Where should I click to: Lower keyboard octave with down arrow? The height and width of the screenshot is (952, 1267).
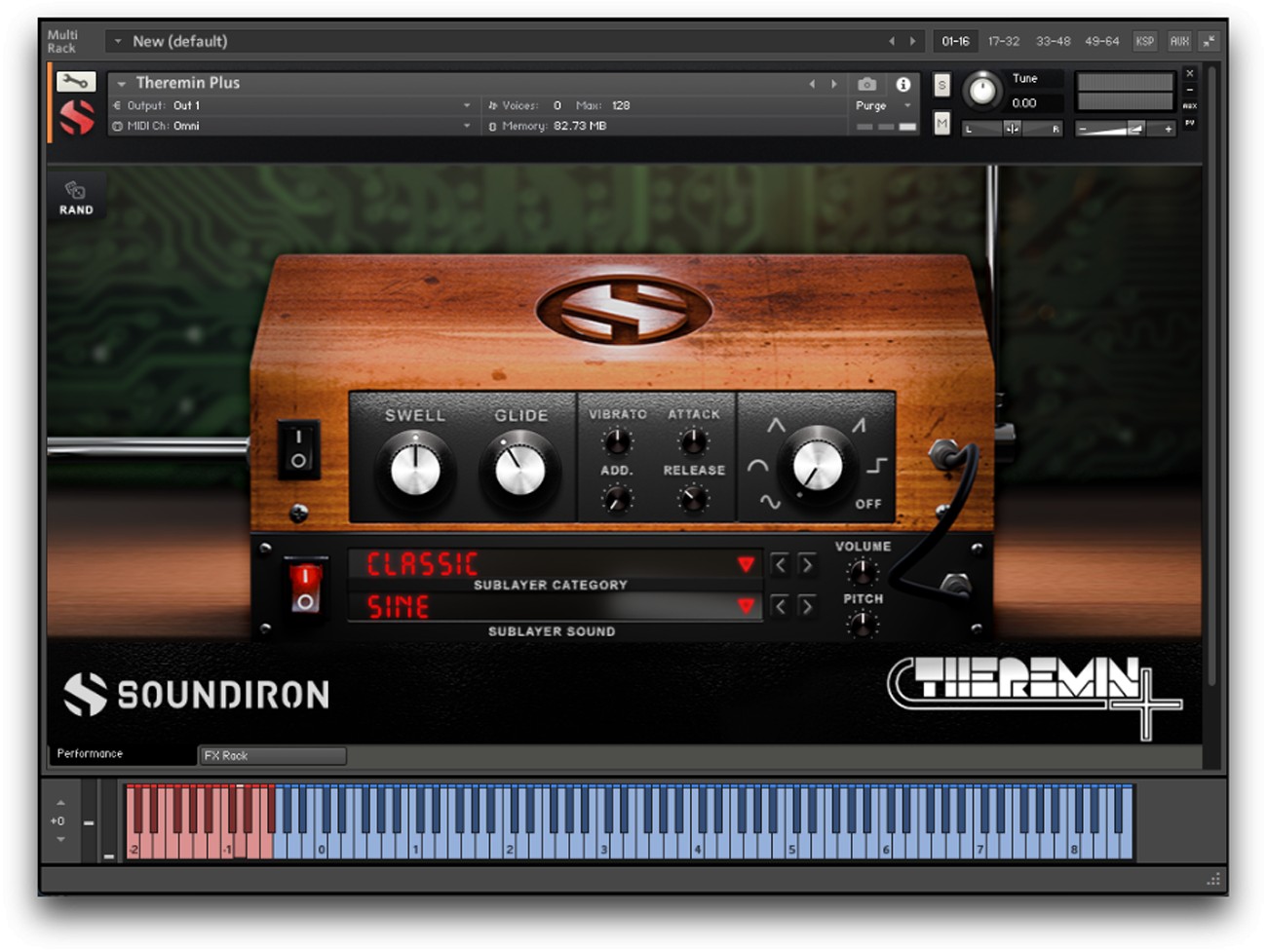[60, 839]
